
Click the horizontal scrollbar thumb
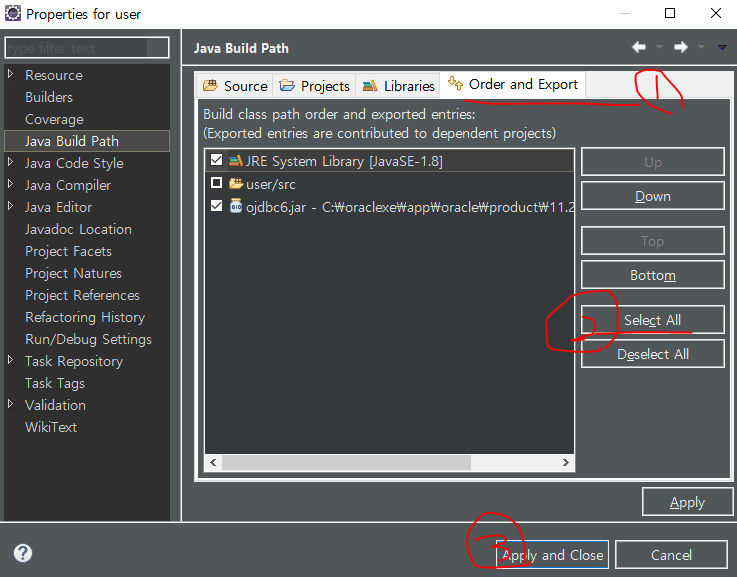pyautogui.click(x=346, y=462)
